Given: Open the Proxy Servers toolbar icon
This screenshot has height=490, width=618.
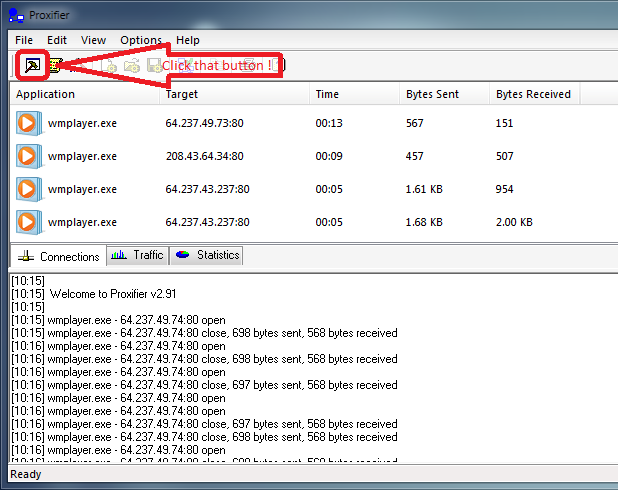Looking at the screenshot, I should 56,65.
